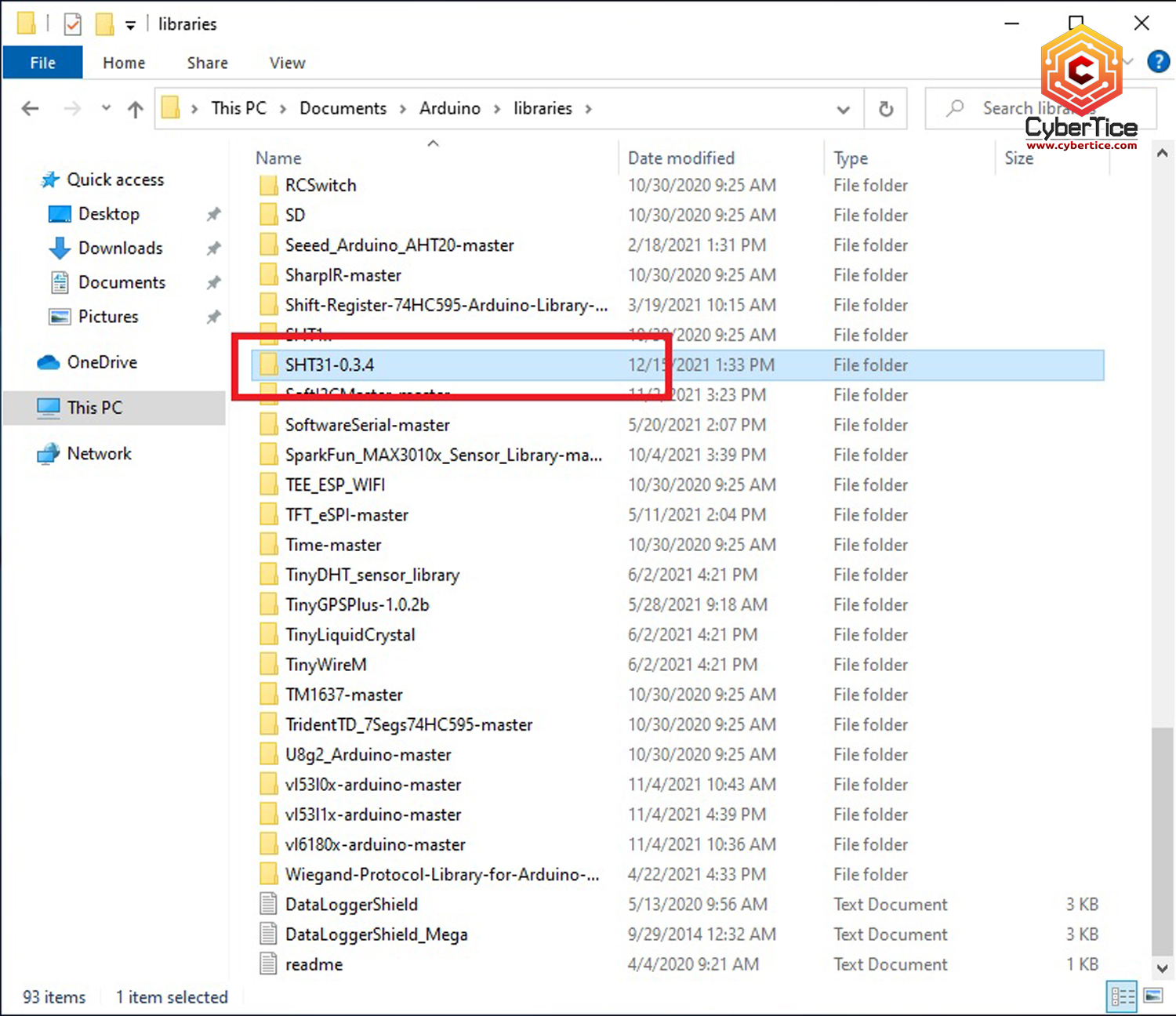Refresh the libraries folder view
Viewport: 1176px width, 1016px height.
point(886,109)
